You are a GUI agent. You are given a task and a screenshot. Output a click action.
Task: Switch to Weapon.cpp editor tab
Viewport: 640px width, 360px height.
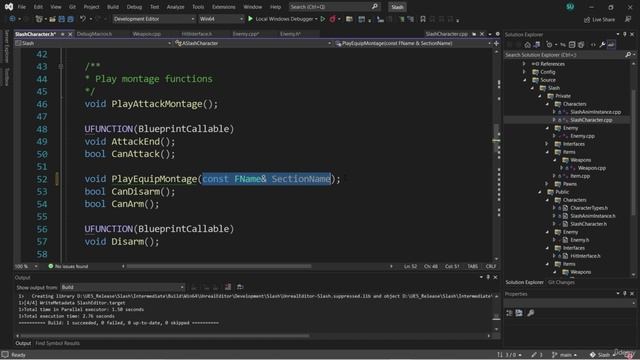click(x=147, y=34)
